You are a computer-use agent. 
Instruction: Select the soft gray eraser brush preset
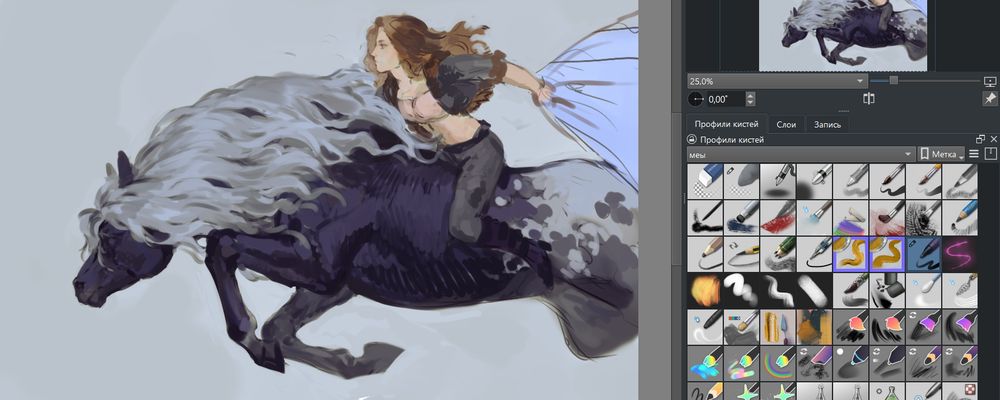click(x=742, y=181)
